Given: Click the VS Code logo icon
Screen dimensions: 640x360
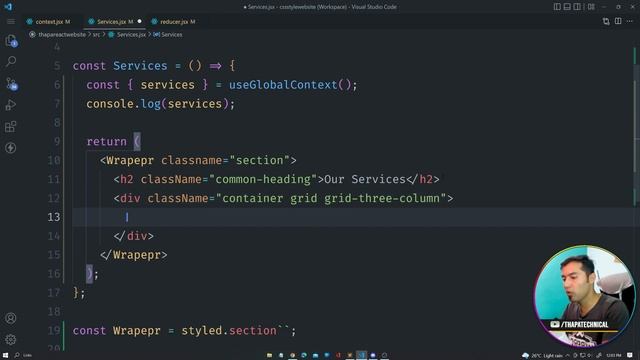Looking at the screenshot, I should pos(8,7).
